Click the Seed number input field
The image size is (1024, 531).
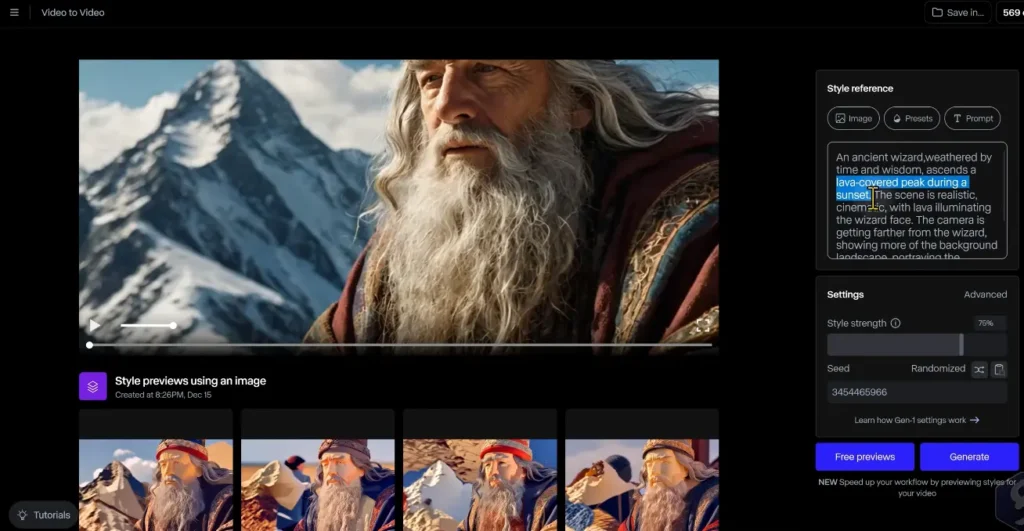(916, 392)
